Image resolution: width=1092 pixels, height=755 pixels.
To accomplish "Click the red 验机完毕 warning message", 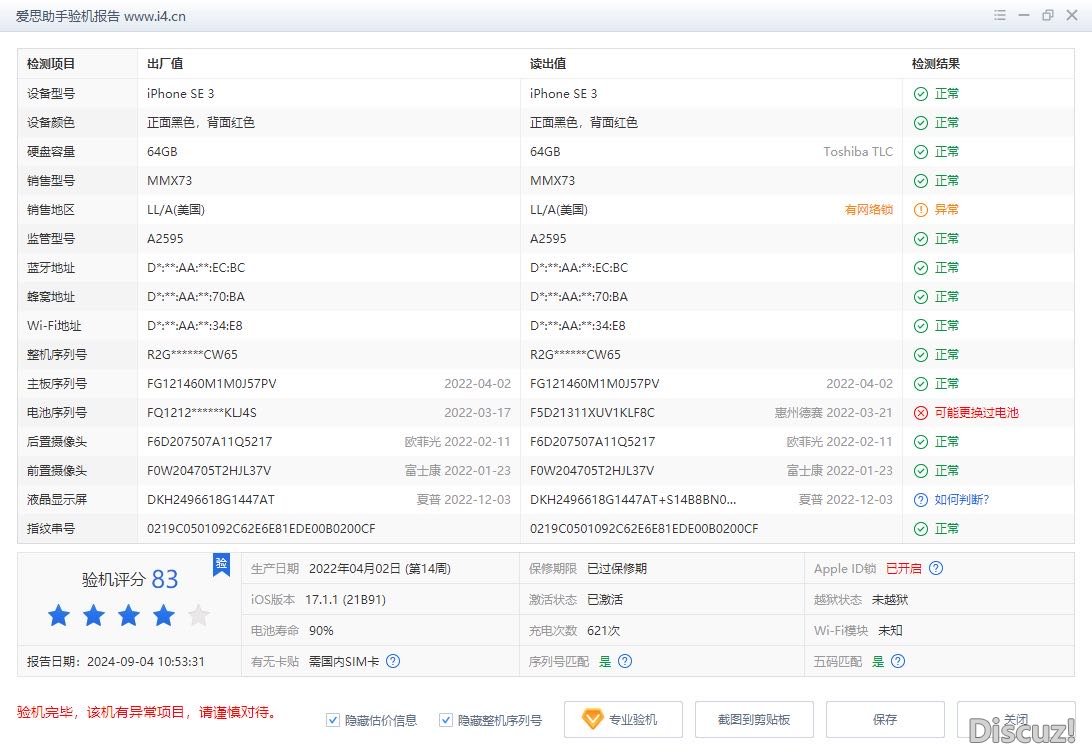I will point(148,713).
